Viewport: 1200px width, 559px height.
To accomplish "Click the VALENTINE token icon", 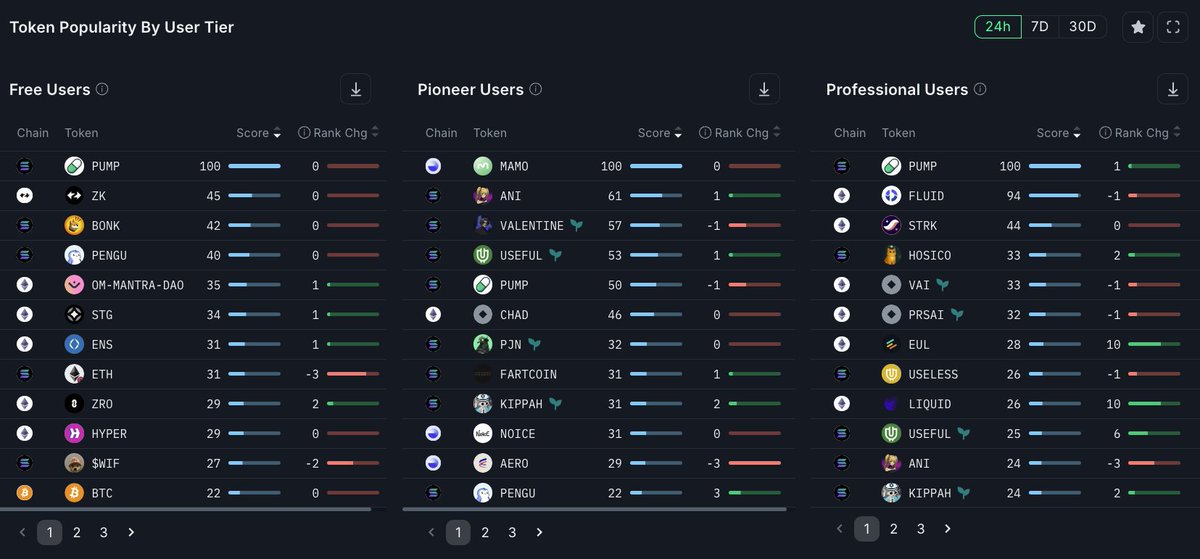I will (x=483, y=225).
